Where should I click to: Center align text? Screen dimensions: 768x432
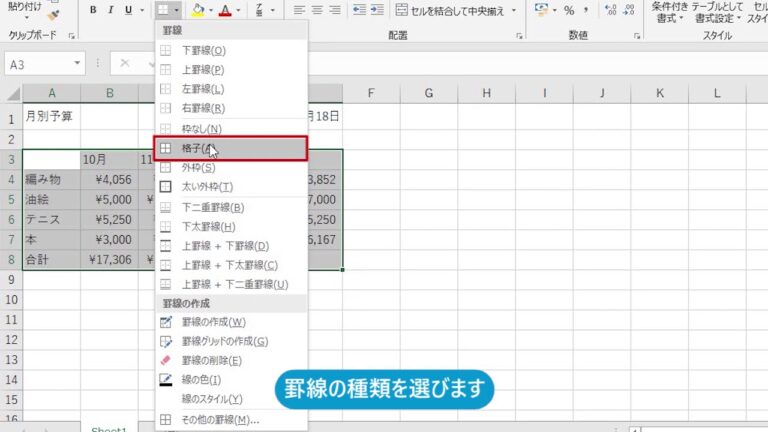pyautogui.click(x=317, y=10)
